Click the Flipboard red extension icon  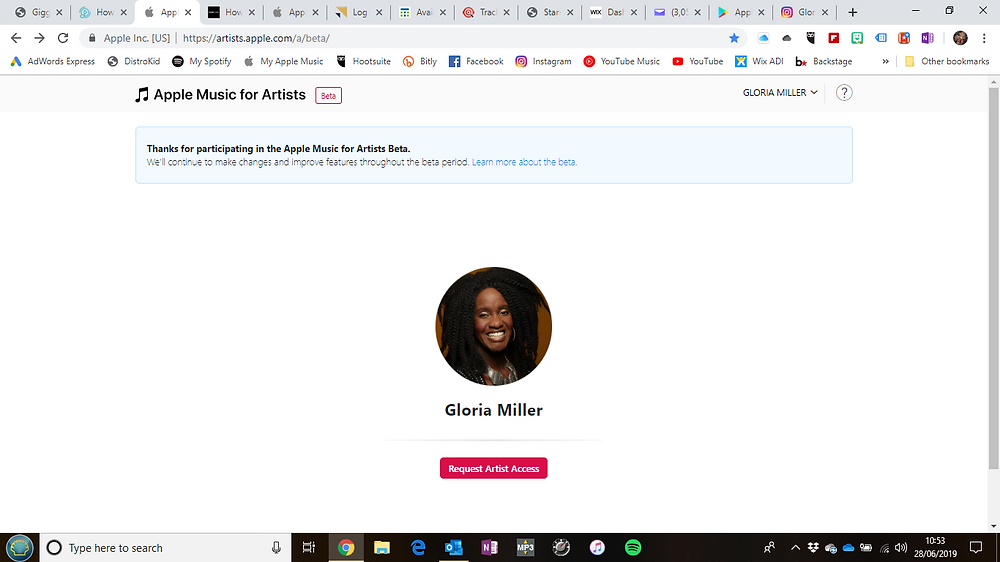834,38
